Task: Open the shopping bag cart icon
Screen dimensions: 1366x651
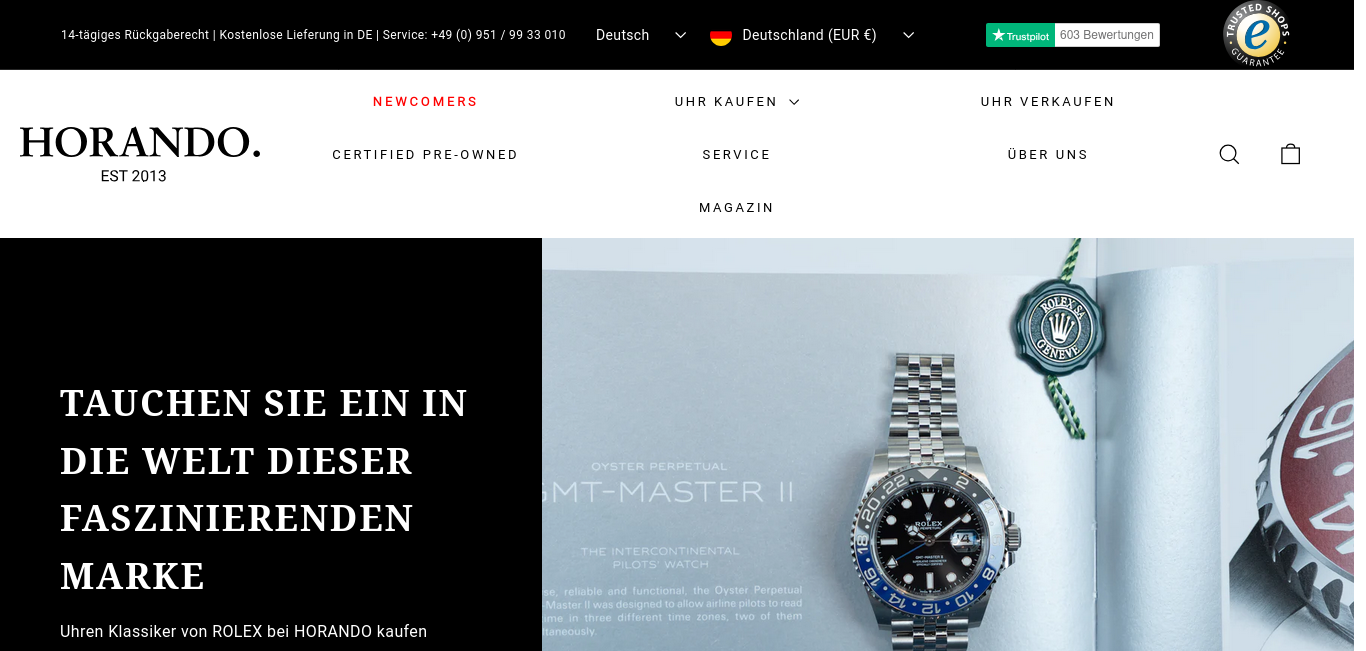Action: click(x=1291, y=154)
